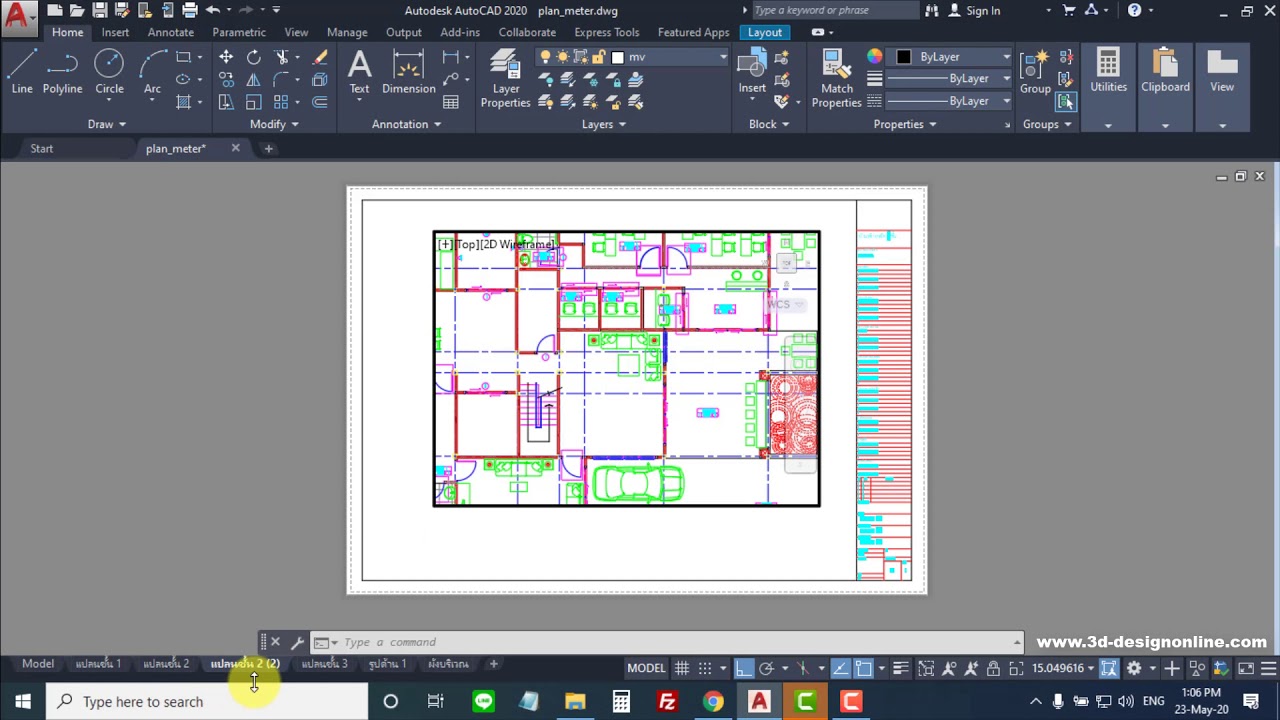Open the Manage ribbon tab
The image size is (1280, 720).
[347, 32]
